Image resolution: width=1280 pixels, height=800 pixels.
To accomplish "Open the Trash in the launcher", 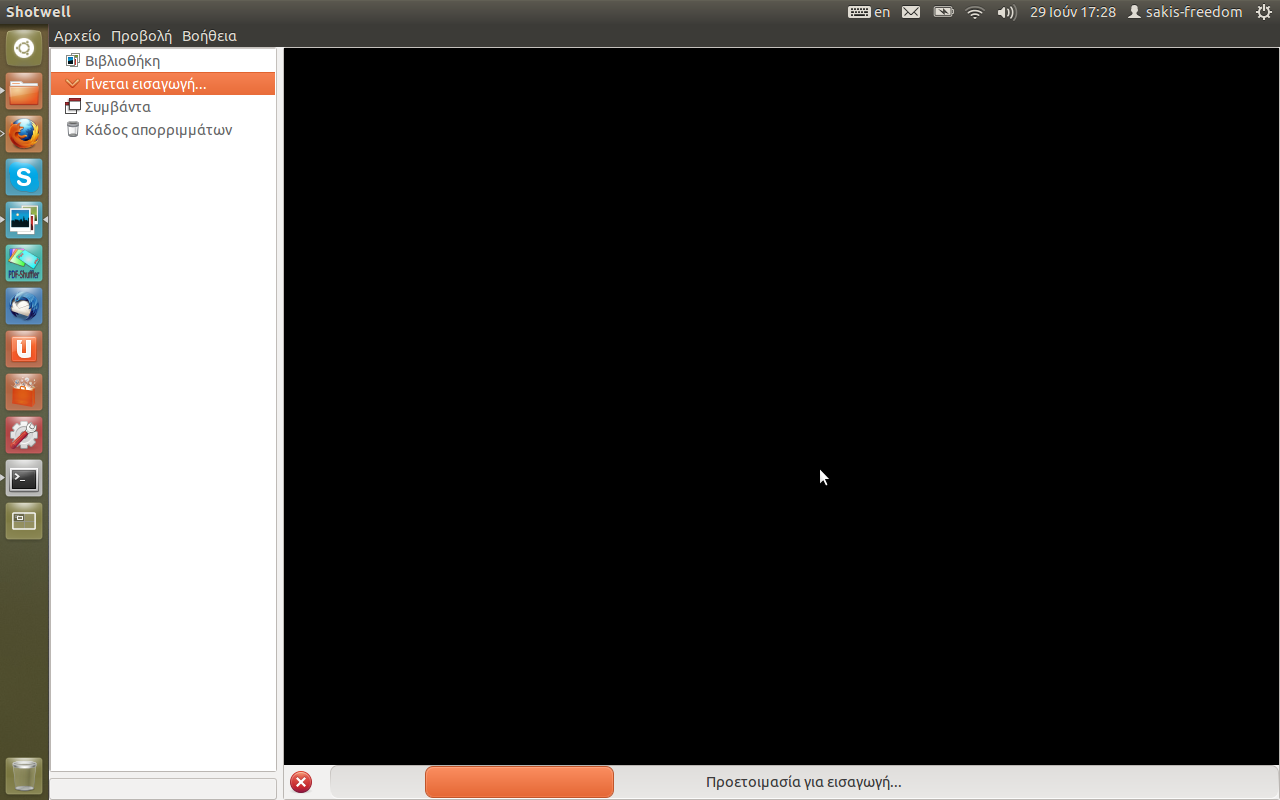I will click(24, 775).
